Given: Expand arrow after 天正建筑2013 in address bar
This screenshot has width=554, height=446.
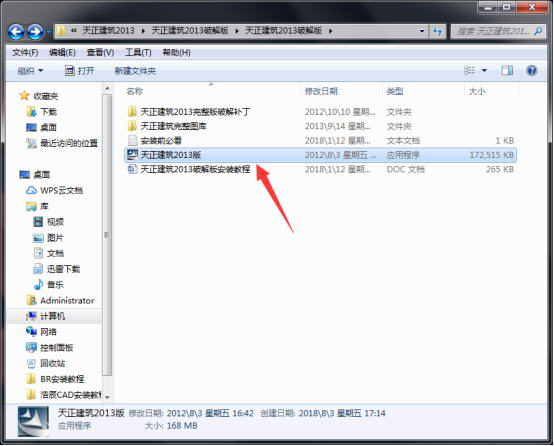Looking at the screenshot, I should (x=143, y=31).
